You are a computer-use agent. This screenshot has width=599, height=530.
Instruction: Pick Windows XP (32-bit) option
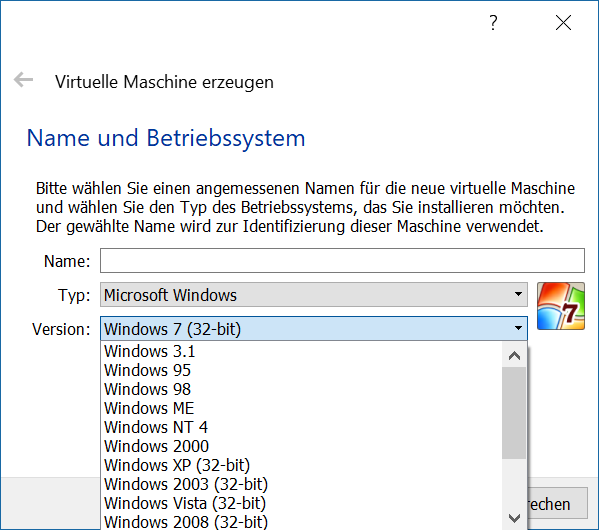(302, 465)
